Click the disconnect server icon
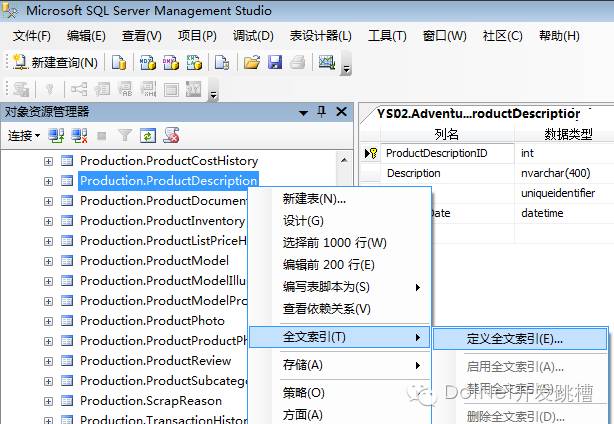Screen dimensions: 614x424 [79, 136]
